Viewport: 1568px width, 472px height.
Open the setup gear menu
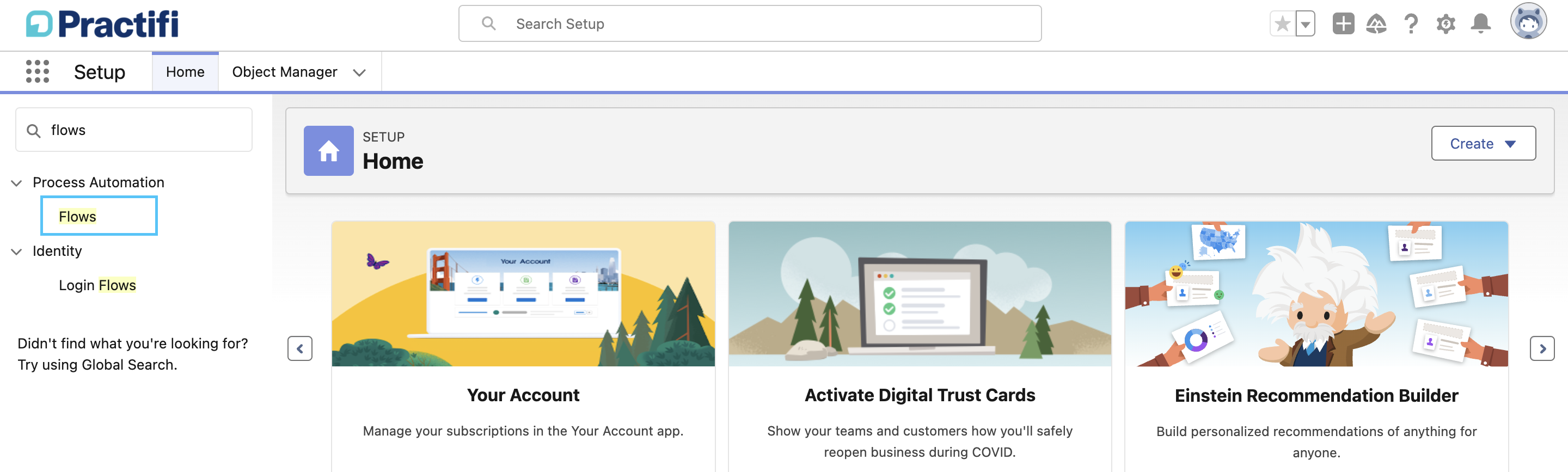(x=1445, y=24)
